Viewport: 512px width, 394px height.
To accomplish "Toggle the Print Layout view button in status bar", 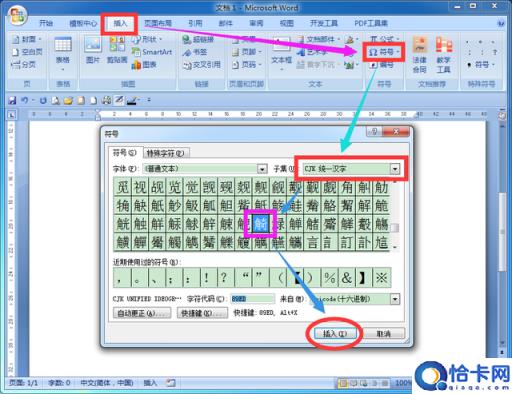I will coord(343,383).
